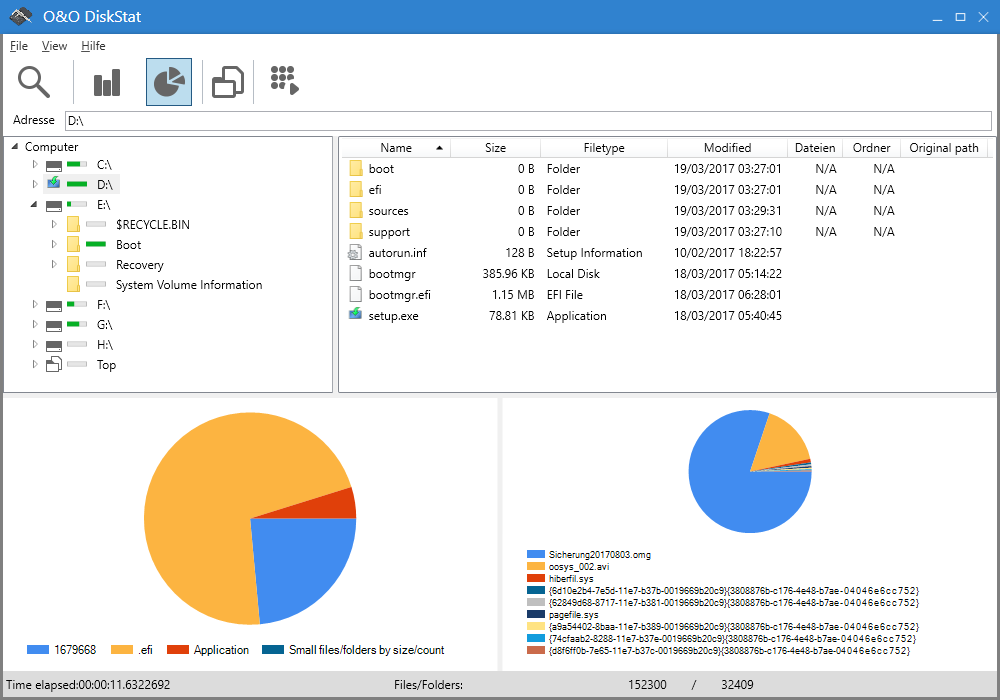Expand the Recovery folder node
1000x700 pixels.
[x=54, y=264]
